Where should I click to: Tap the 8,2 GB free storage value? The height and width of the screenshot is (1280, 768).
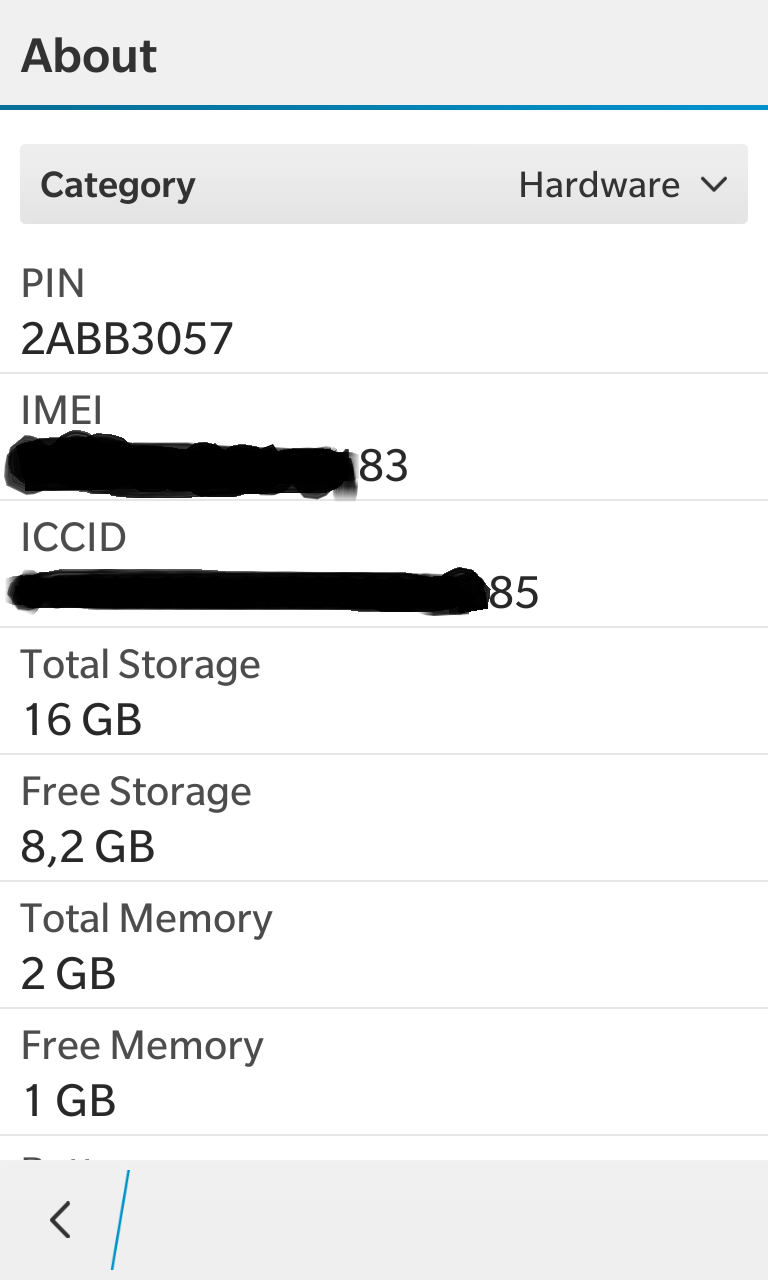click(88, 847)
